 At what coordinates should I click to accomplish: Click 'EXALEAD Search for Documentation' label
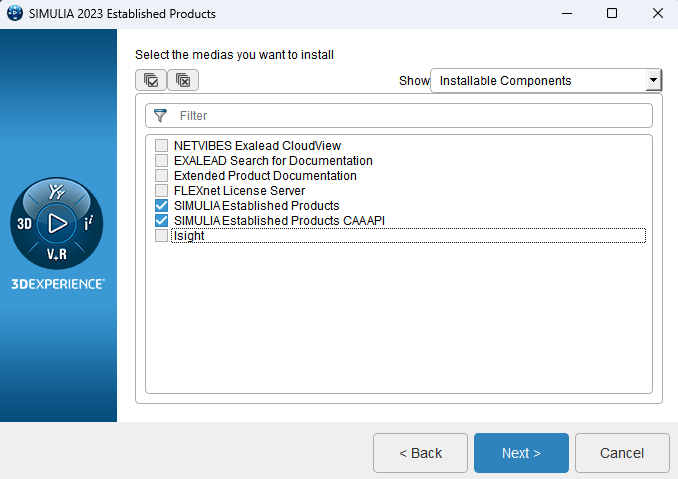pos(273,160)
